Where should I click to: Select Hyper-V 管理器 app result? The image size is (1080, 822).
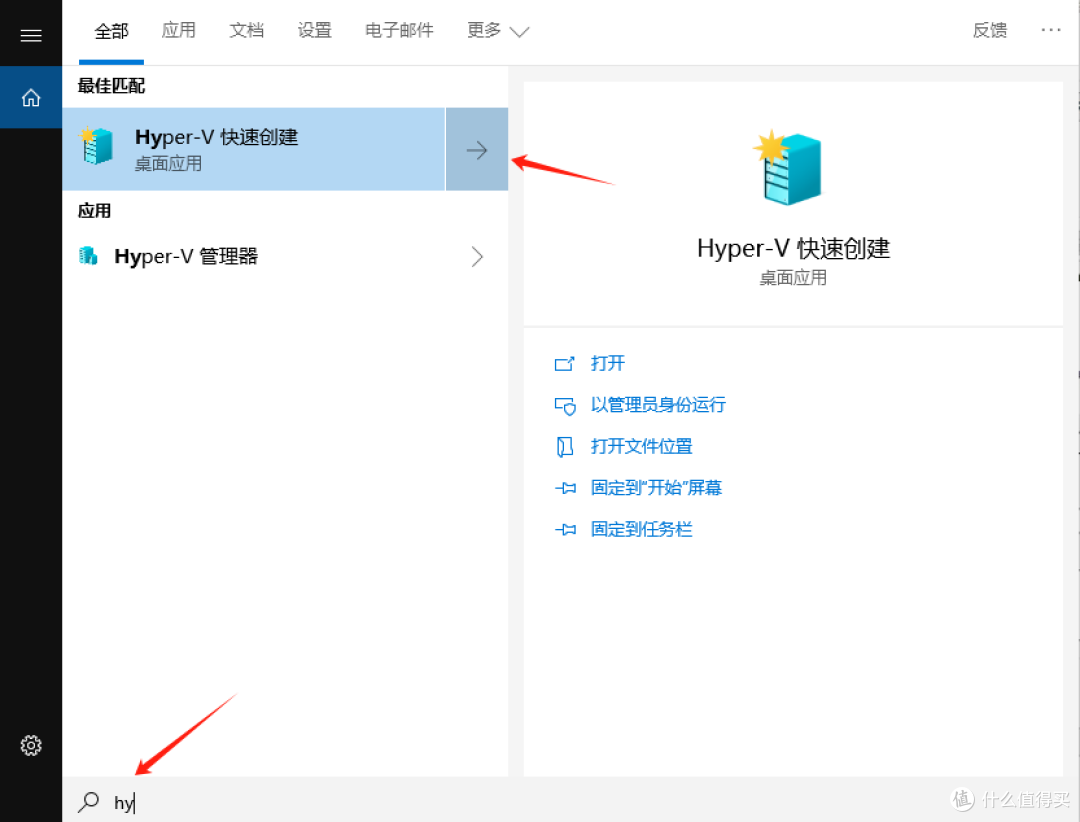(x=285, y=256)
